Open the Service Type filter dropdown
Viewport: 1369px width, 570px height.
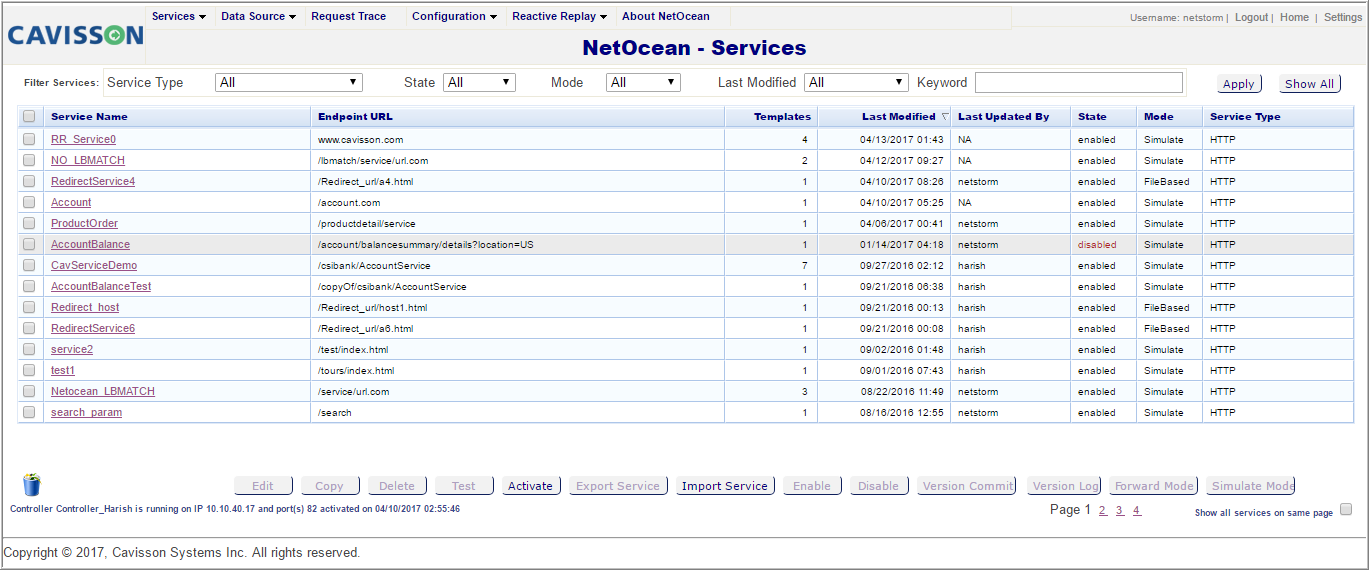click(289, 82)
